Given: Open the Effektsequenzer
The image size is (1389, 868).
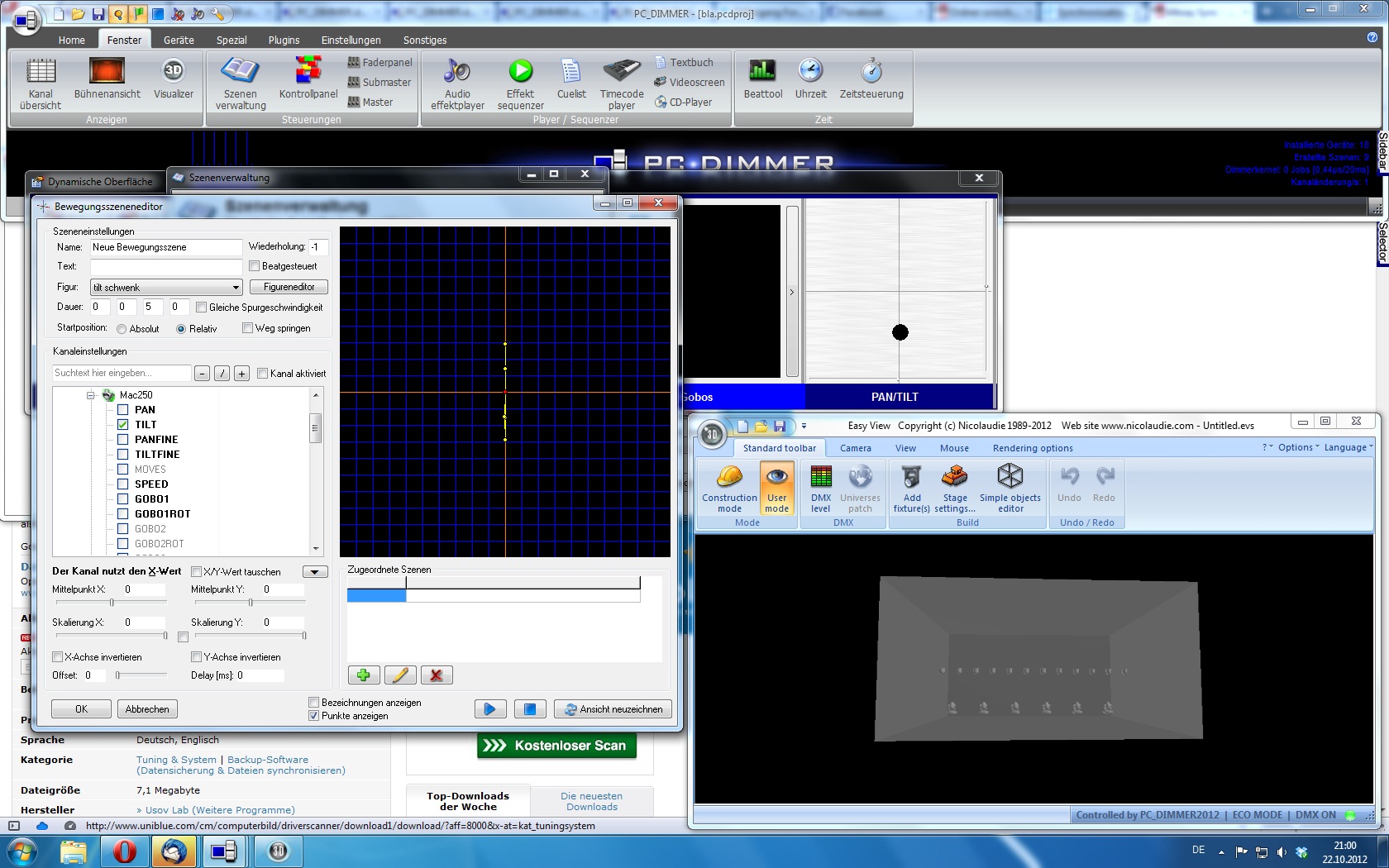Looking at the screenshot, I should pos(520,83).
